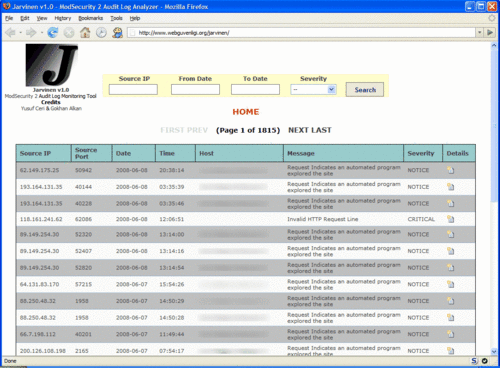The width and height of the screenshot is (500, 368).
Task: Click the Home house icon in toolbar
Action: [85, 33]
